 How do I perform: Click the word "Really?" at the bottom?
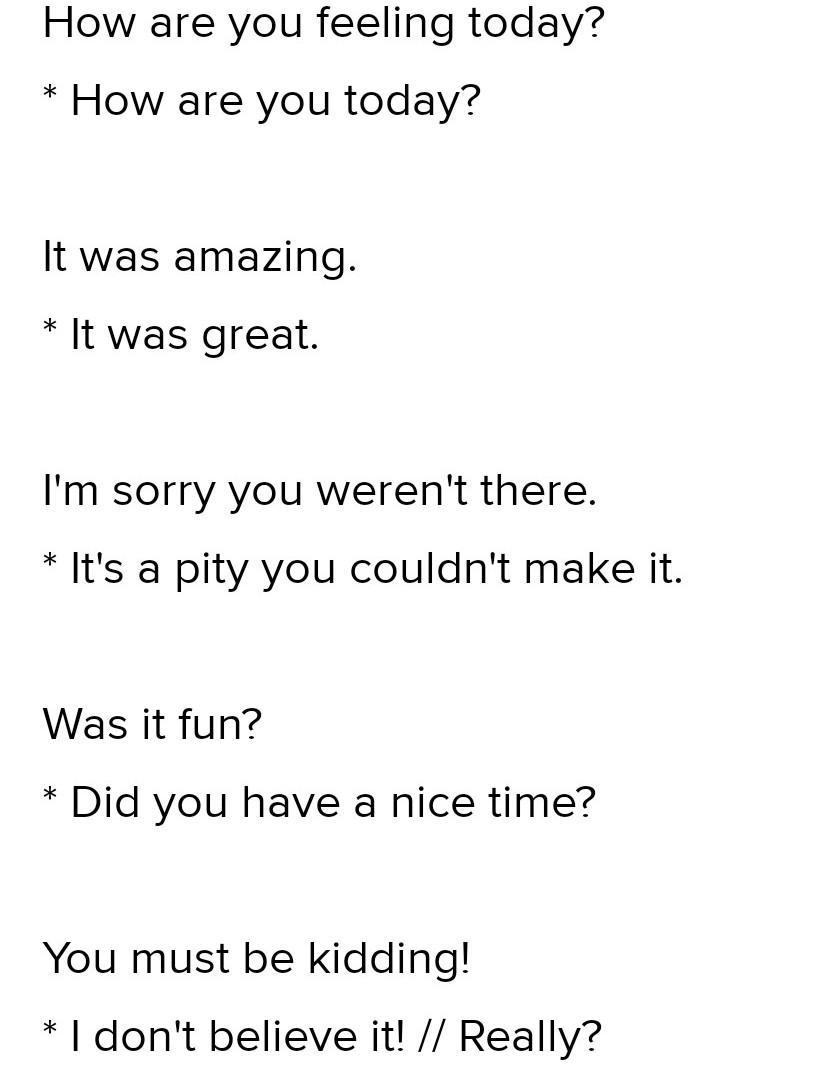click(x=530, y=1036)
